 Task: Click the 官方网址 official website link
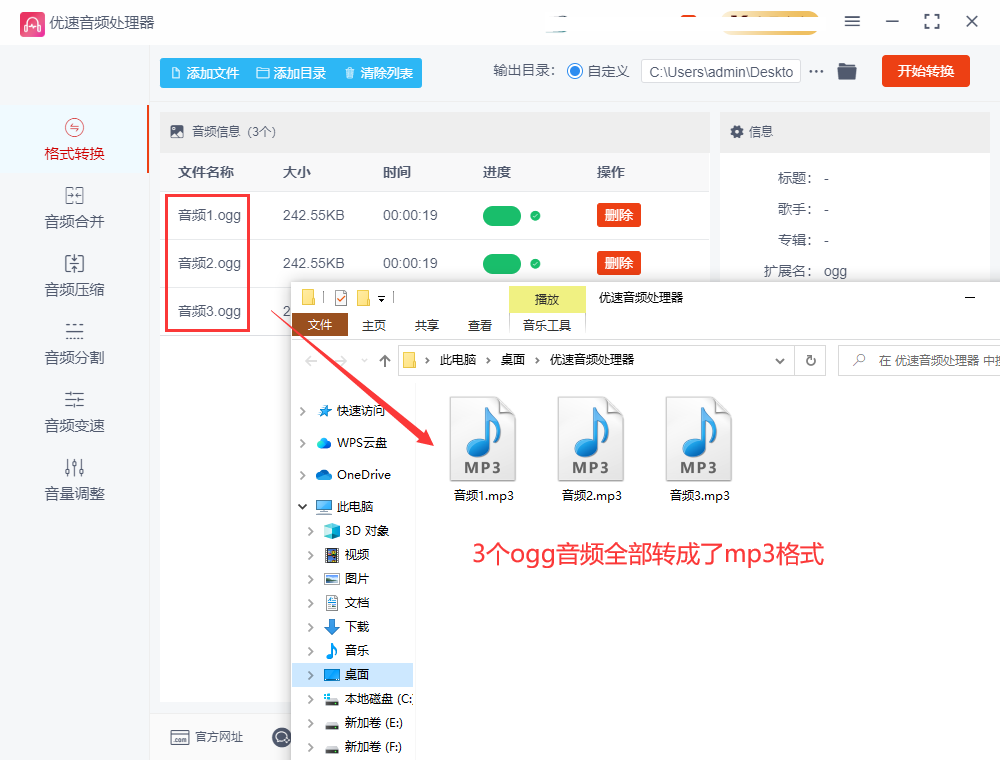[x=207, y=737]
